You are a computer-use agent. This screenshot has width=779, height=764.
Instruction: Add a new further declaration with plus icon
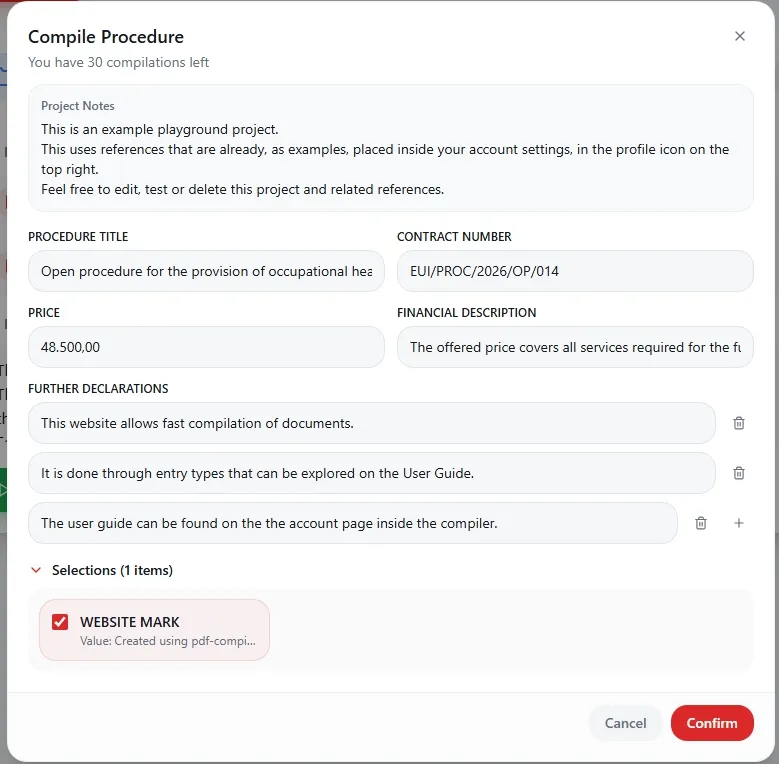pos(739,523)
